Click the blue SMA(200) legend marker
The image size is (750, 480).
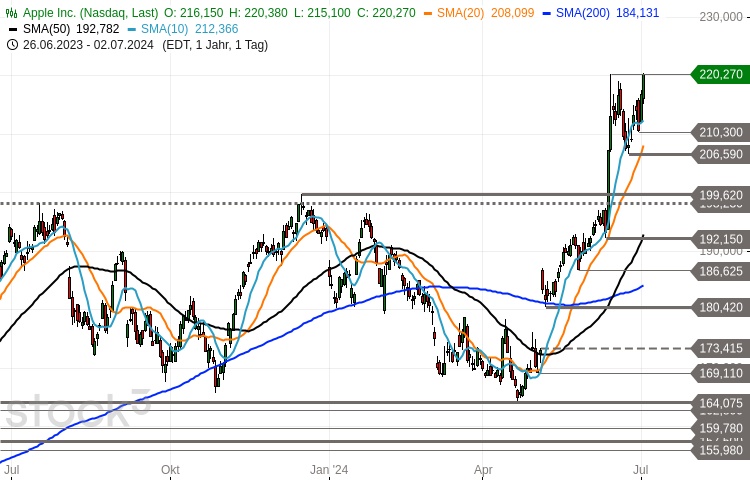click(547, 13)
